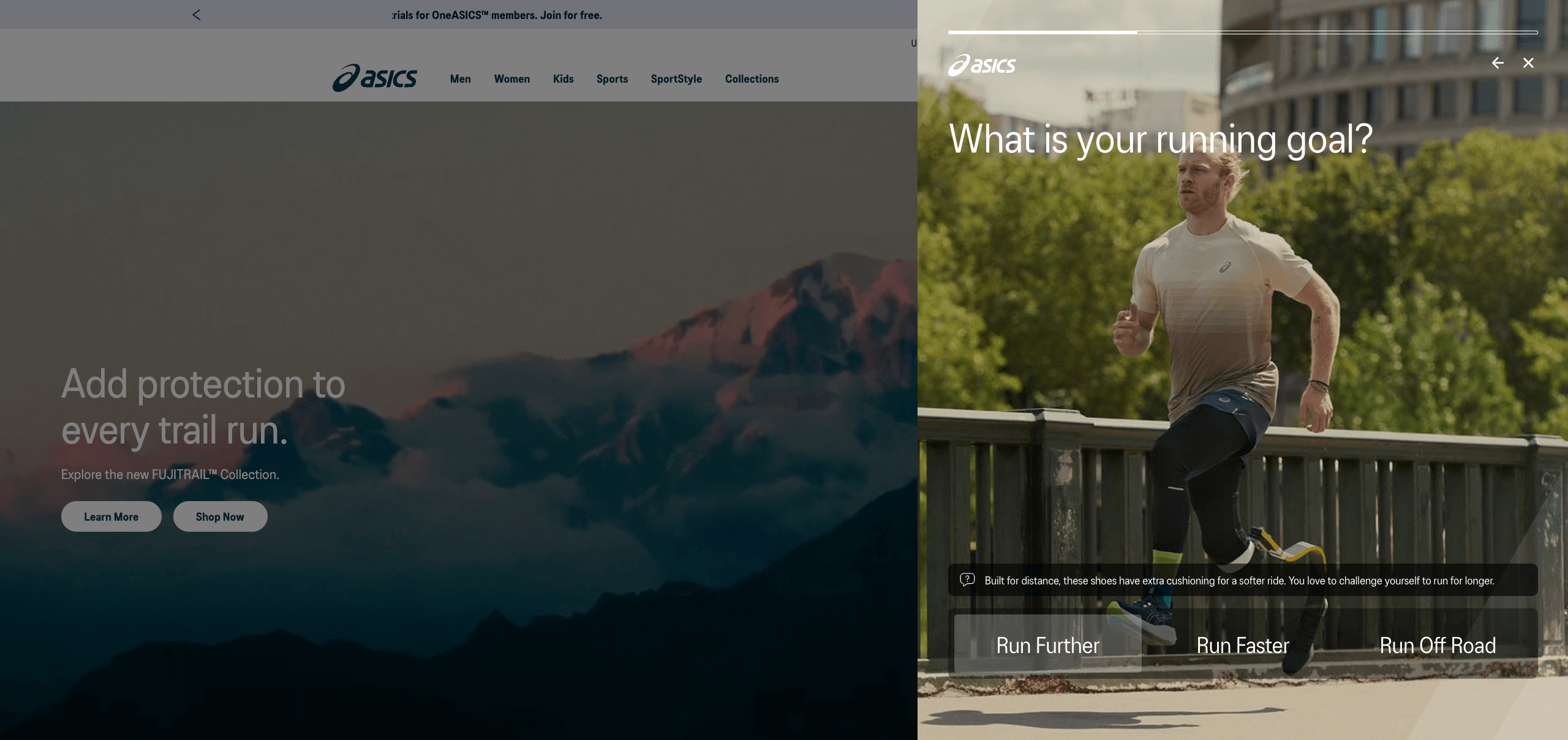
Task: Pick the Run Off Road goal
Action: tap(1438, 645)
